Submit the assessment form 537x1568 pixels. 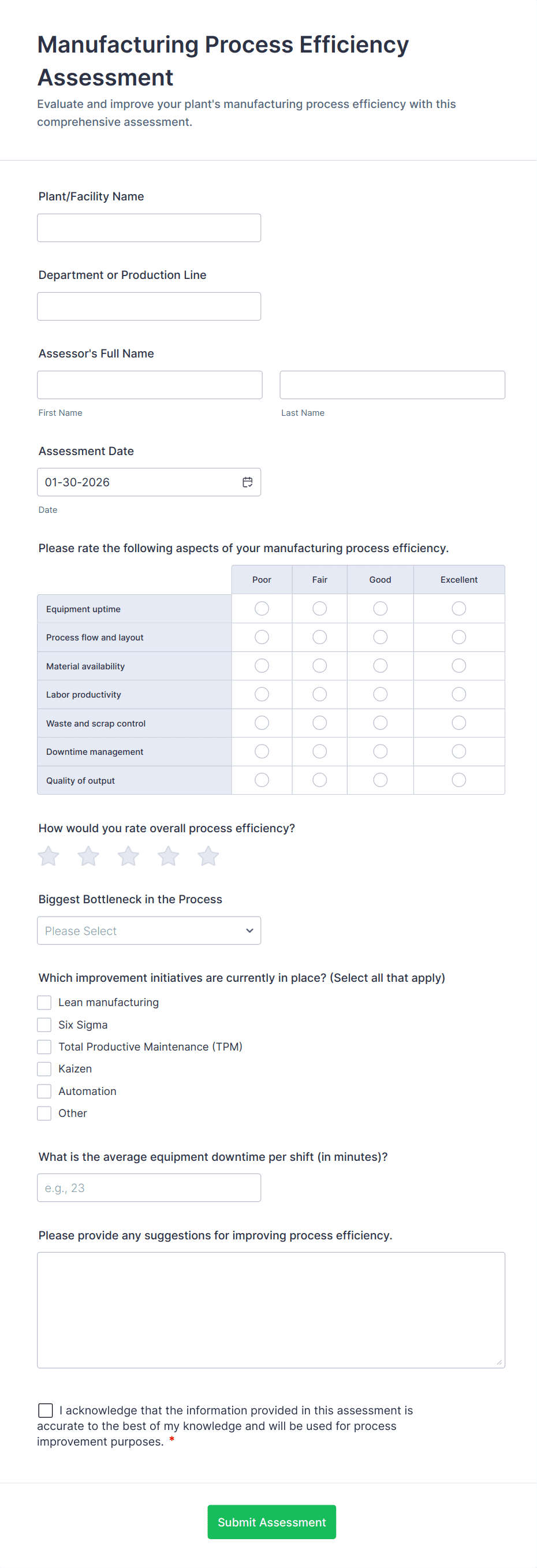[x=271, y=1522]
